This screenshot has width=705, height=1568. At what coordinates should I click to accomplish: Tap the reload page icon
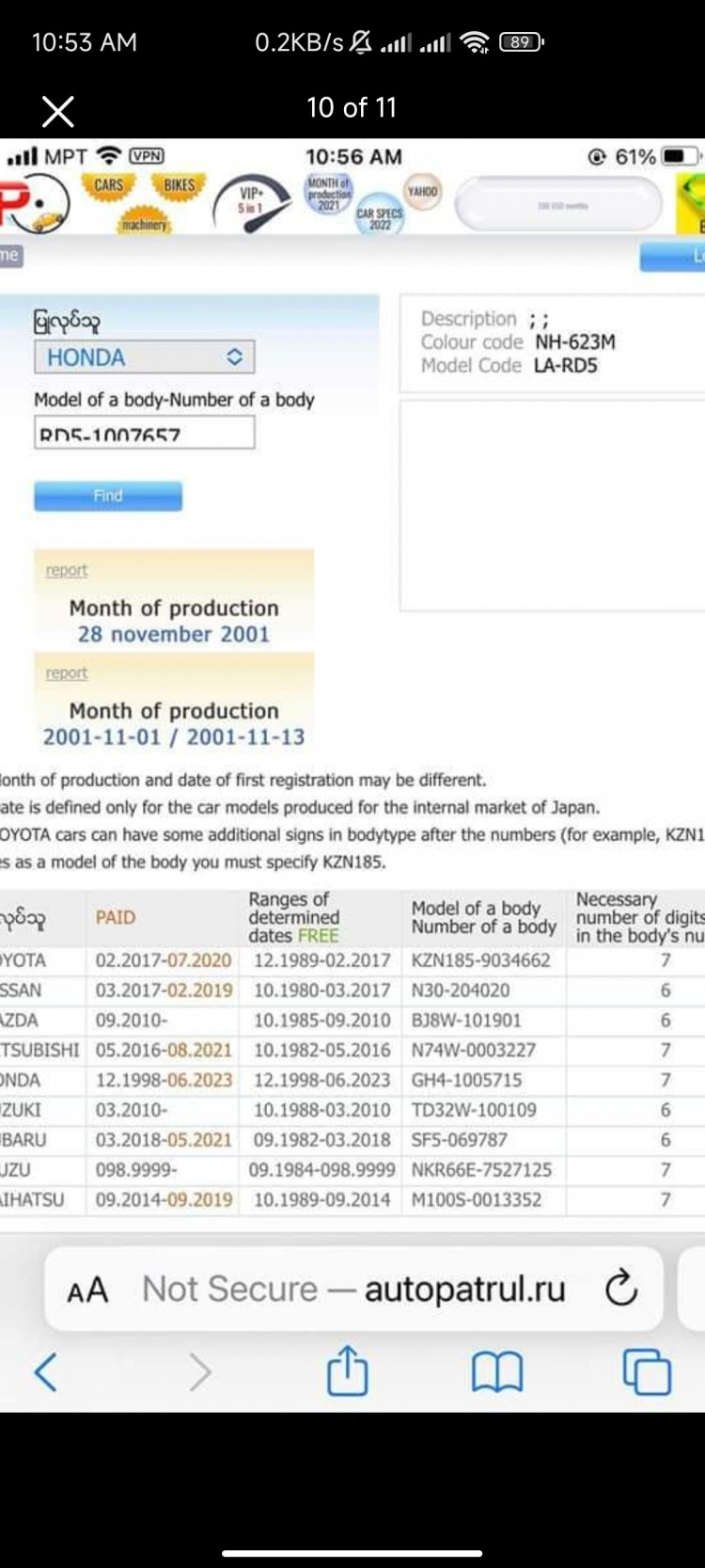pos(621,1289)
